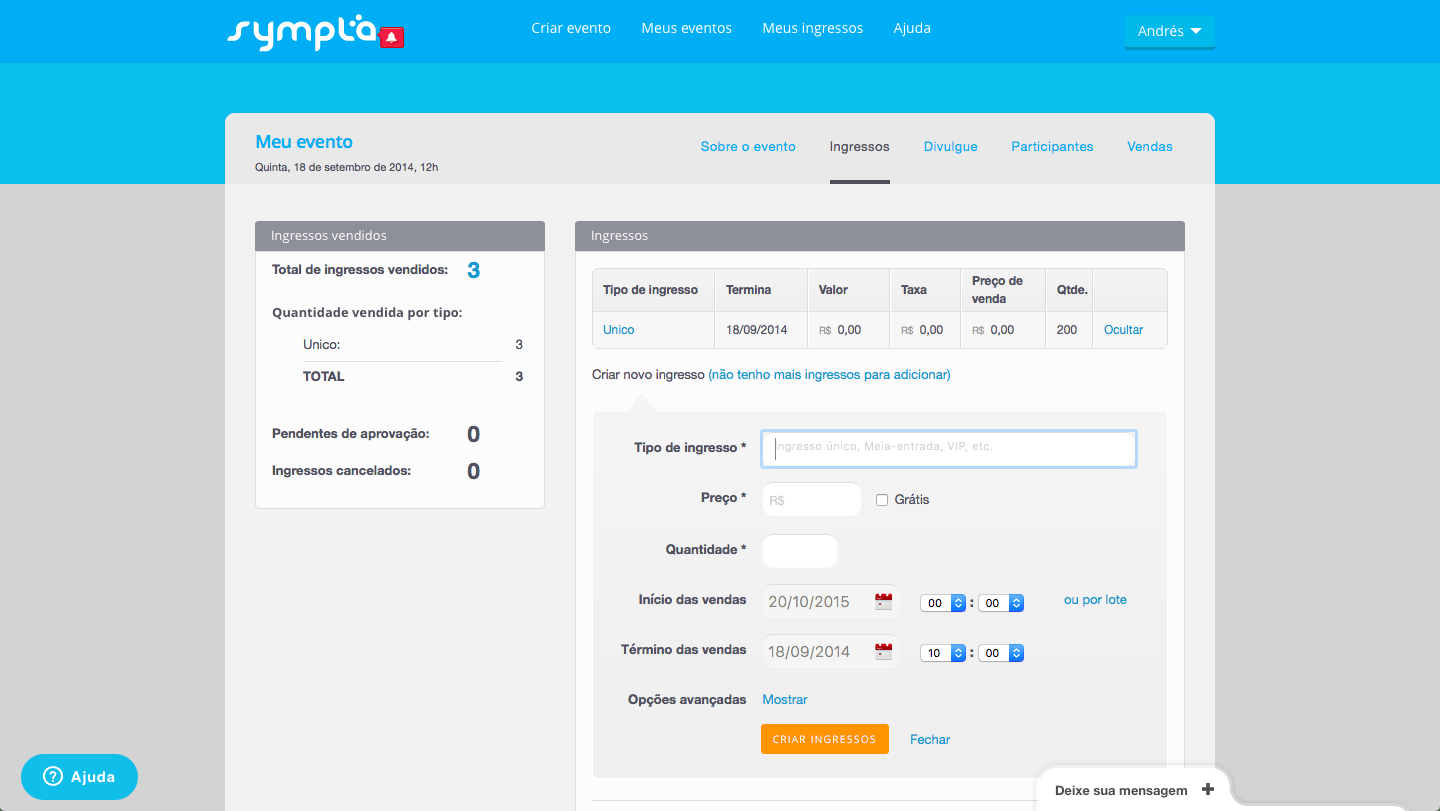Click the Pendentes de aprovação label

tap(351, 434)
